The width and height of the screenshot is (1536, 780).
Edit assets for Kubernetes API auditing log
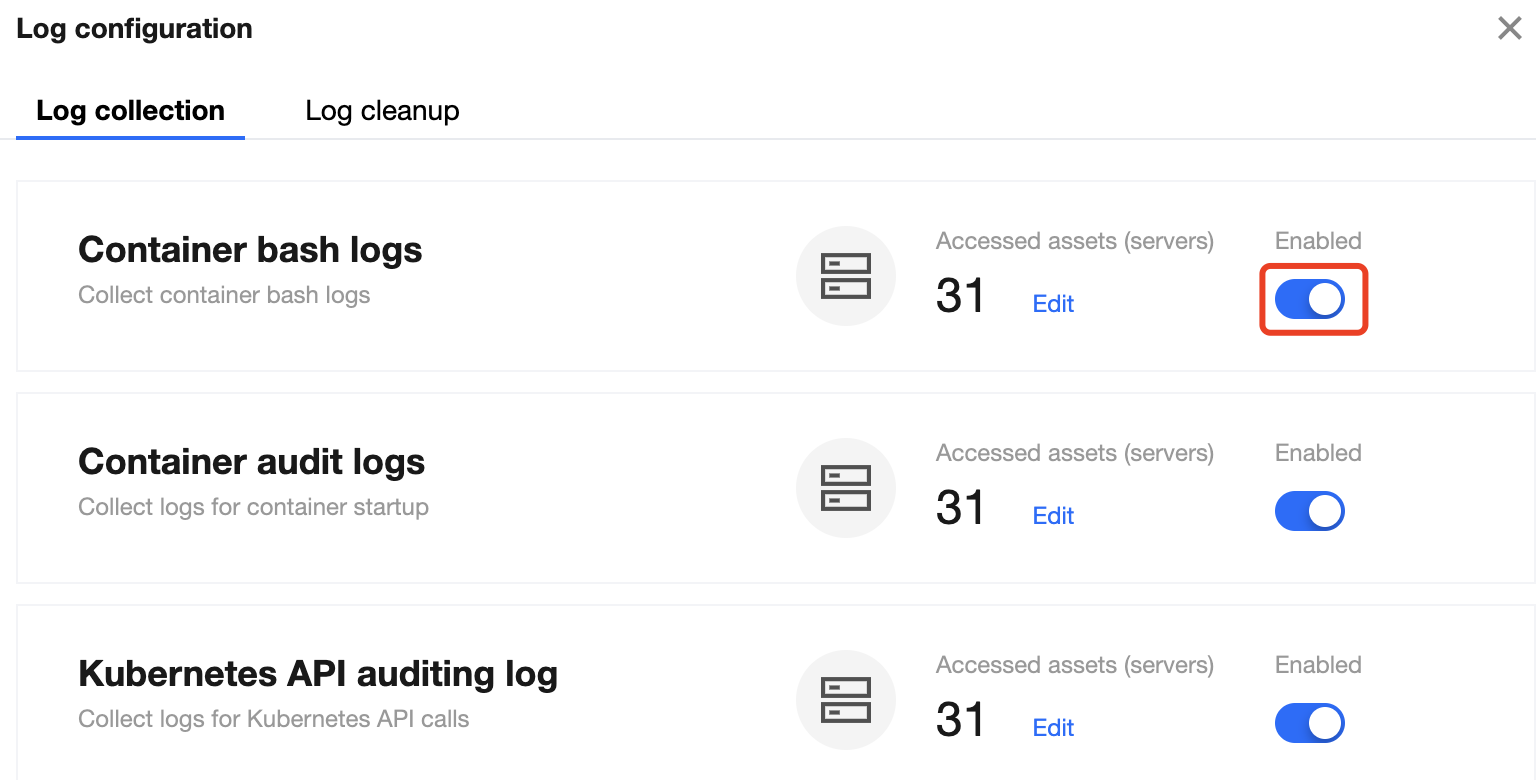1053,728
